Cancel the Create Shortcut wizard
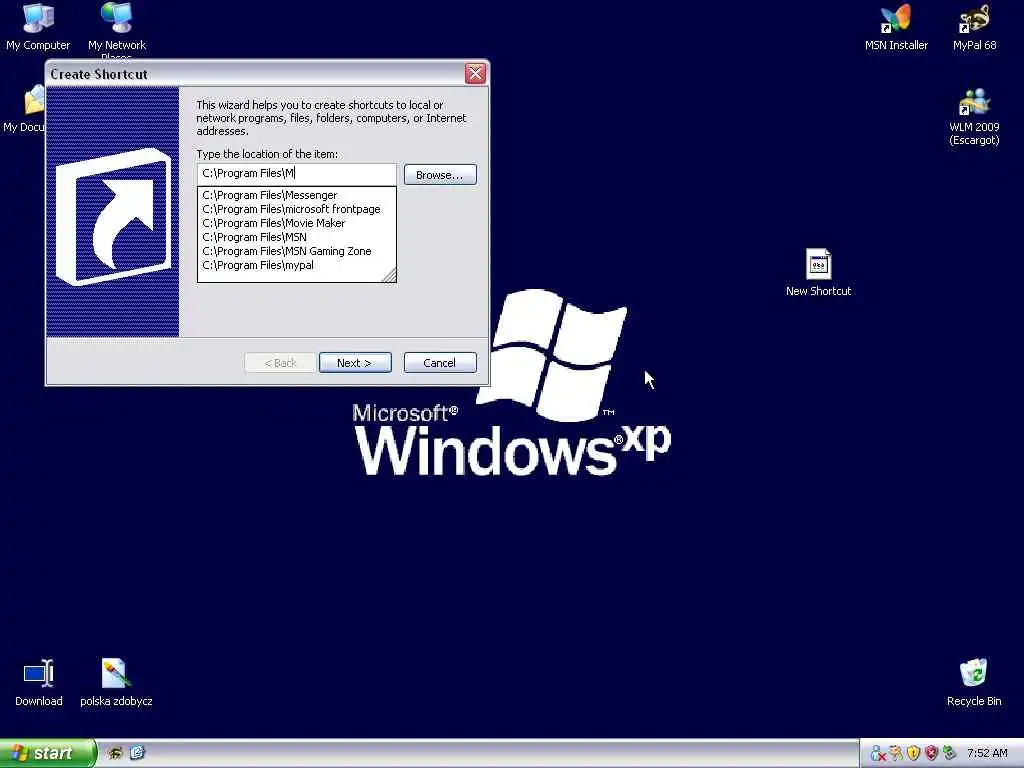Screen dimensions: 1024x768 pyautogui.click(x=440, y=363)
